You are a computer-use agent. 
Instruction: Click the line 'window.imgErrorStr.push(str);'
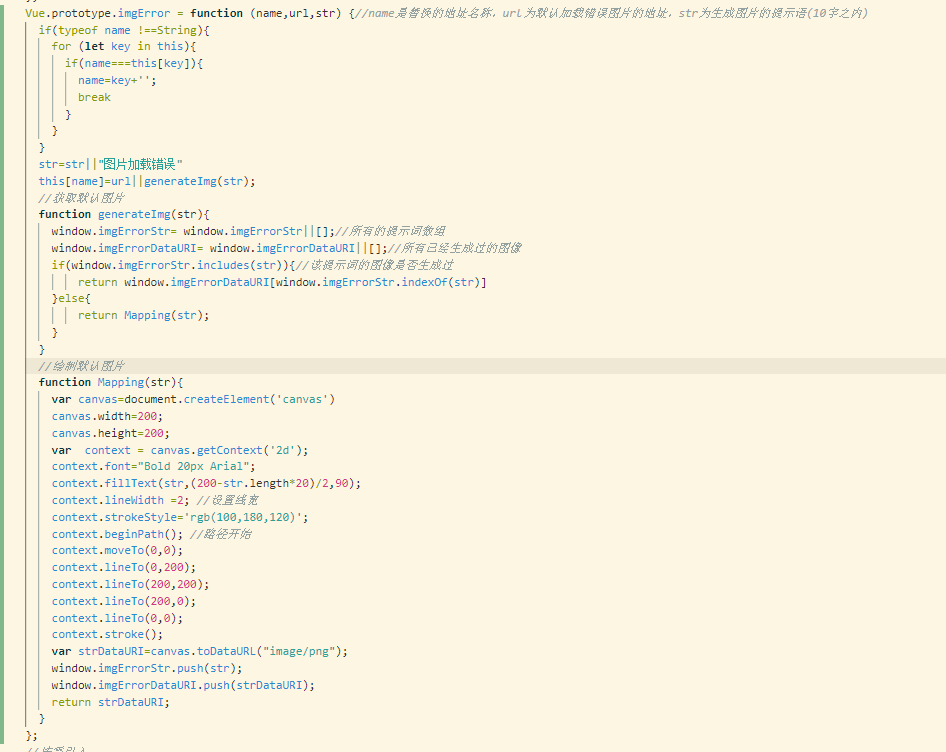pyautogui.click(x=147, y=668)
